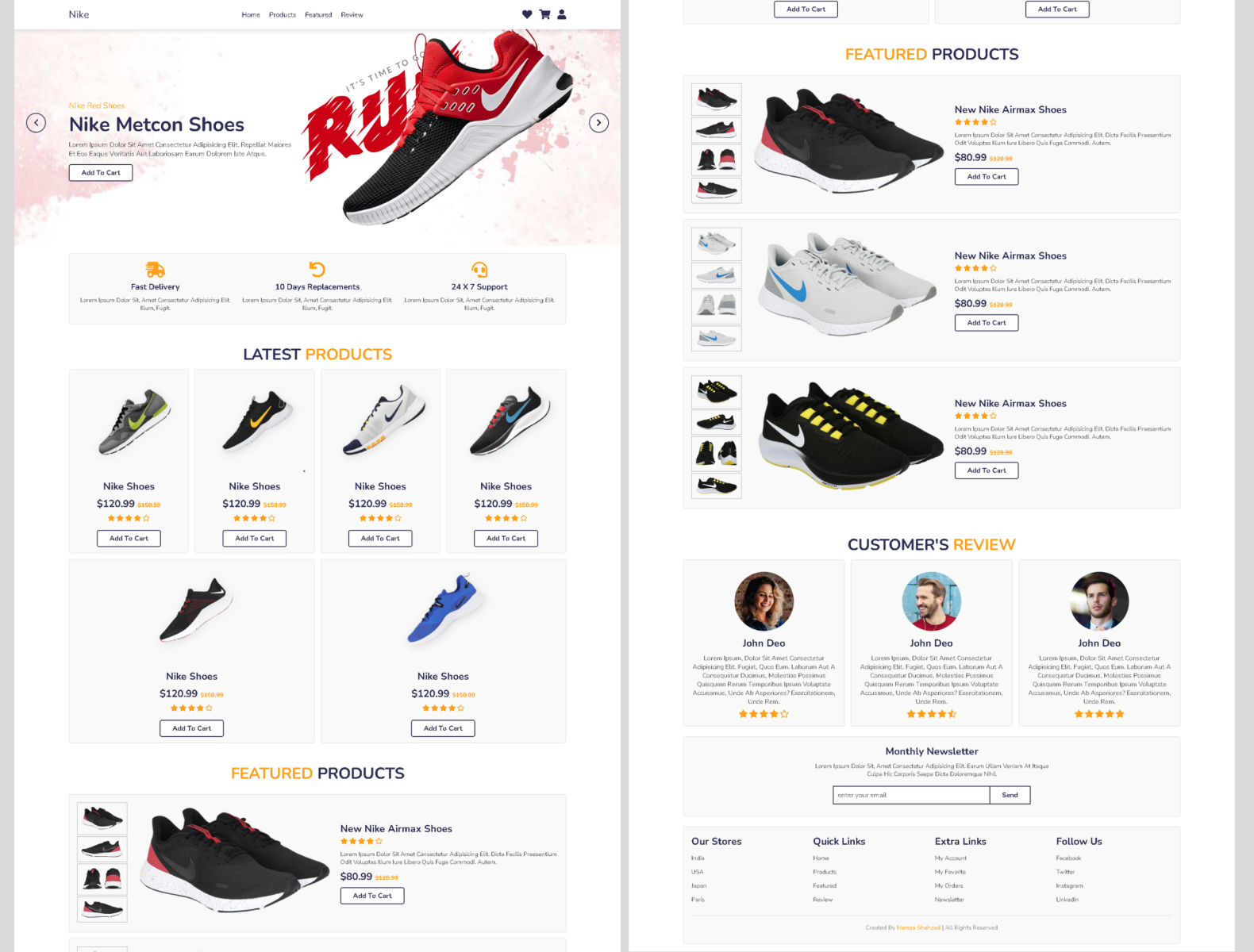The image size is (1254, 952).
Task: Open the Featured menu item
Action: pyautogui.click(x=318, y=15)
